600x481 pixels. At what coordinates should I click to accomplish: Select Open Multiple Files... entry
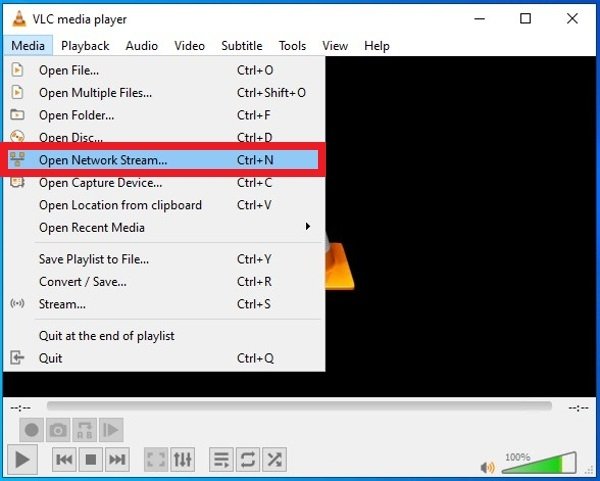164,93
